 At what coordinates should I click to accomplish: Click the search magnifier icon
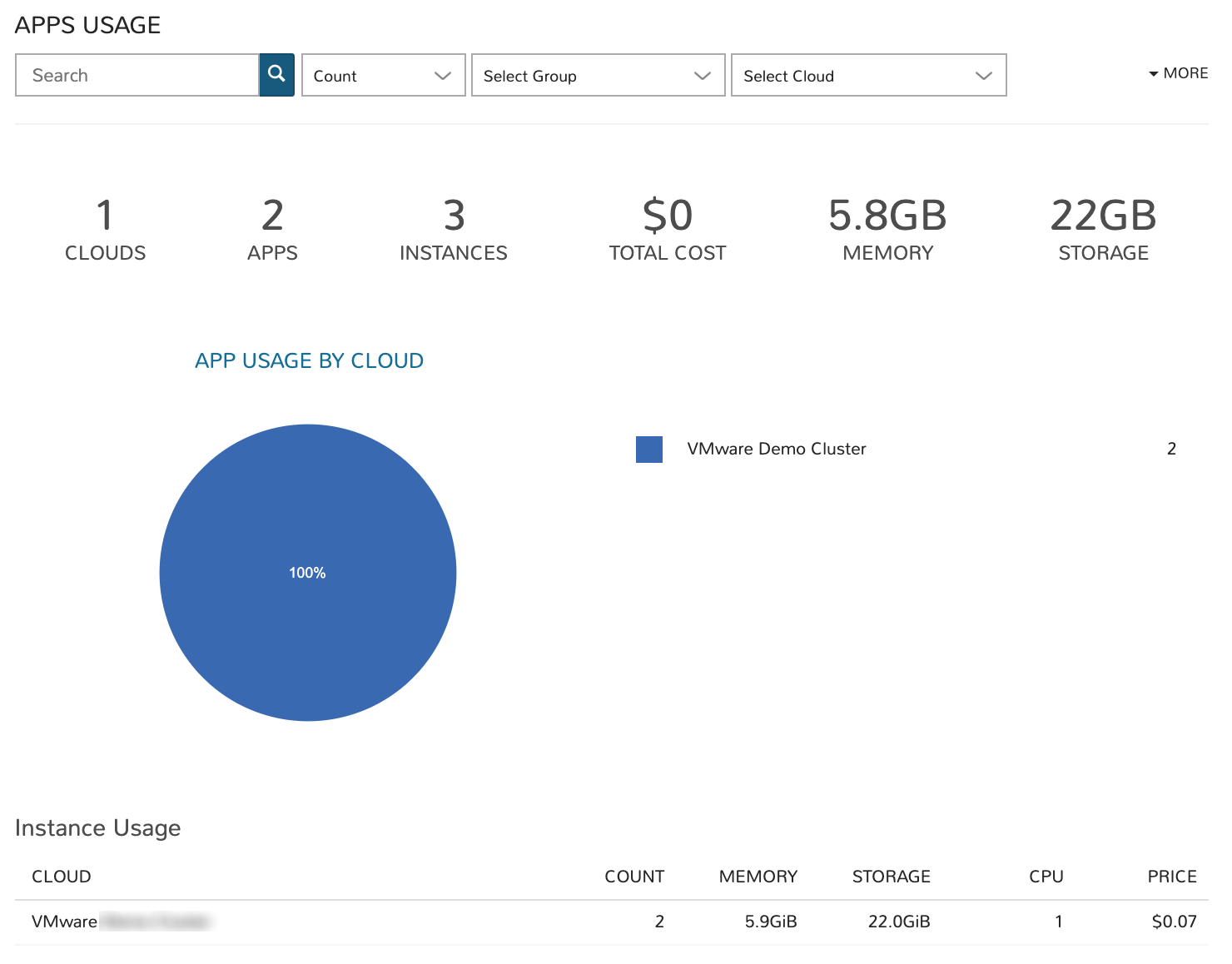click(276, 74)
